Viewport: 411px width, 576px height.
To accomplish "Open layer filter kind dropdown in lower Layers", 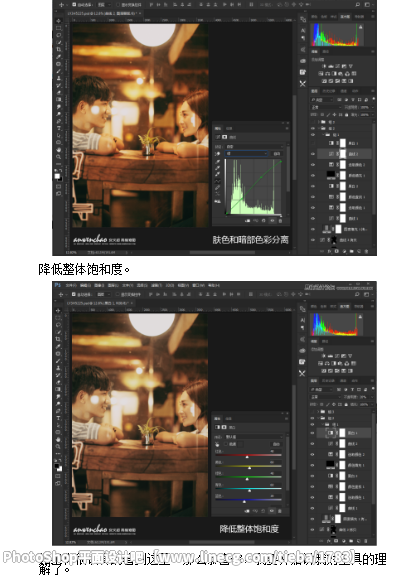I will pos(321,389).
